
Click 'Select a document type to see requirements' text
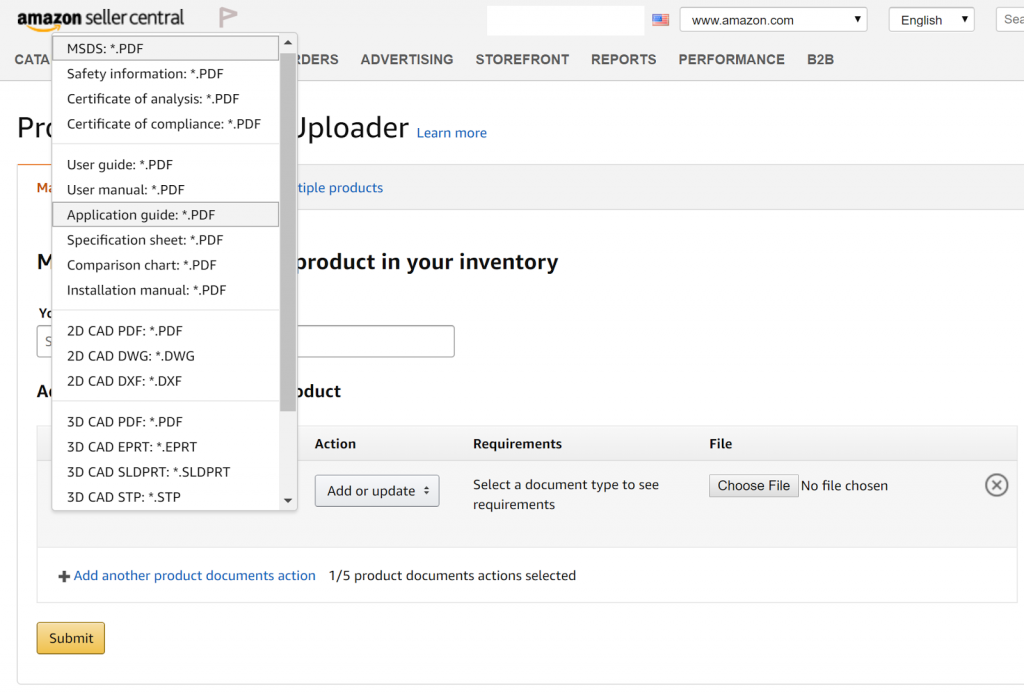[x=566, y=494]
